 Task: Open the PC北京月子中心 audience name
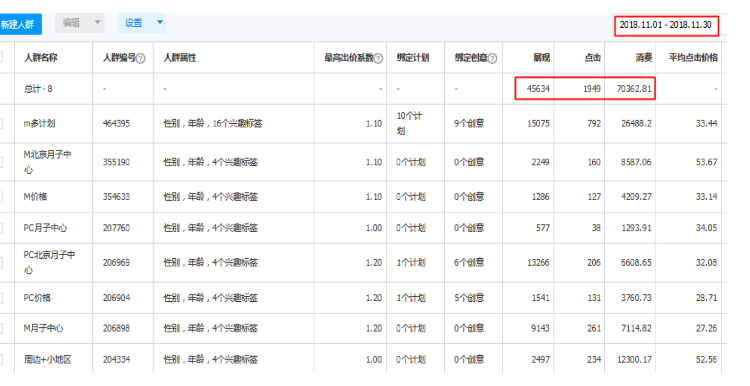coord(49,263)
